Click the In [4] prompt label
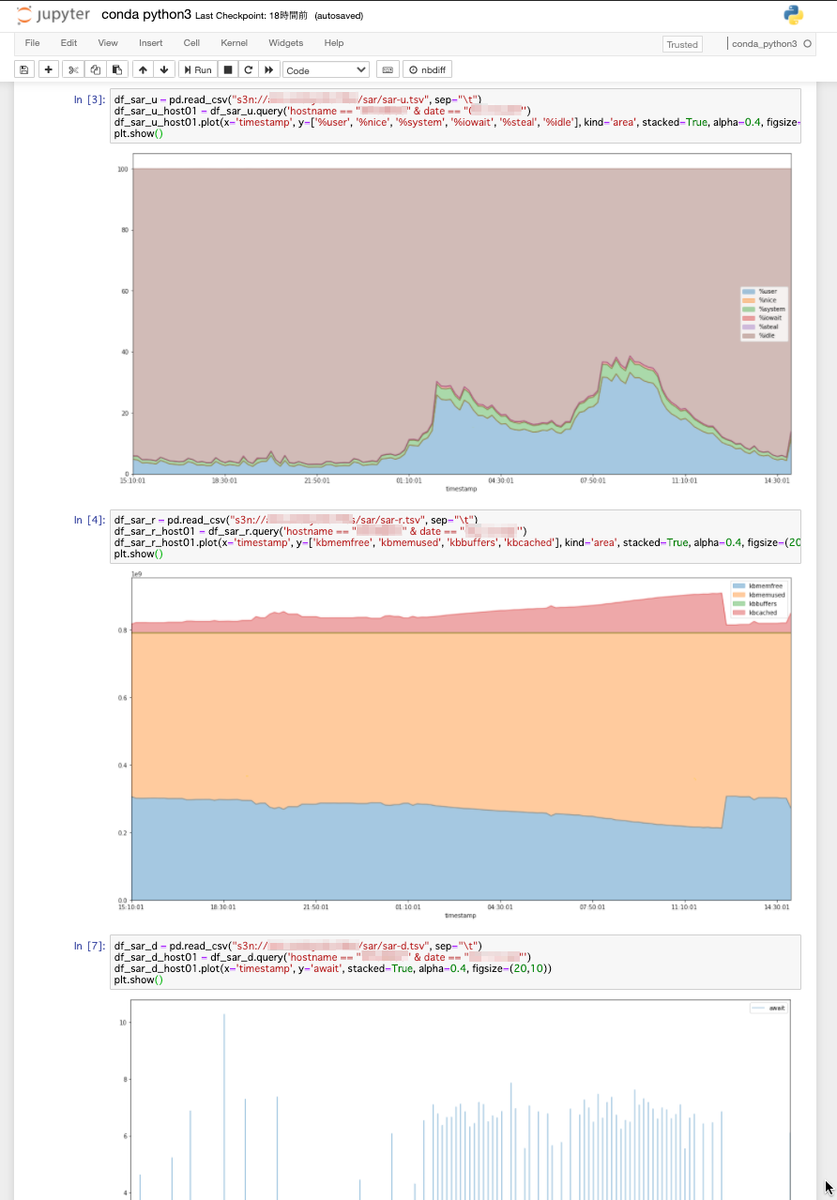Image resolution: width=837 pixels, height=1200 pixels. coord(89,519)
